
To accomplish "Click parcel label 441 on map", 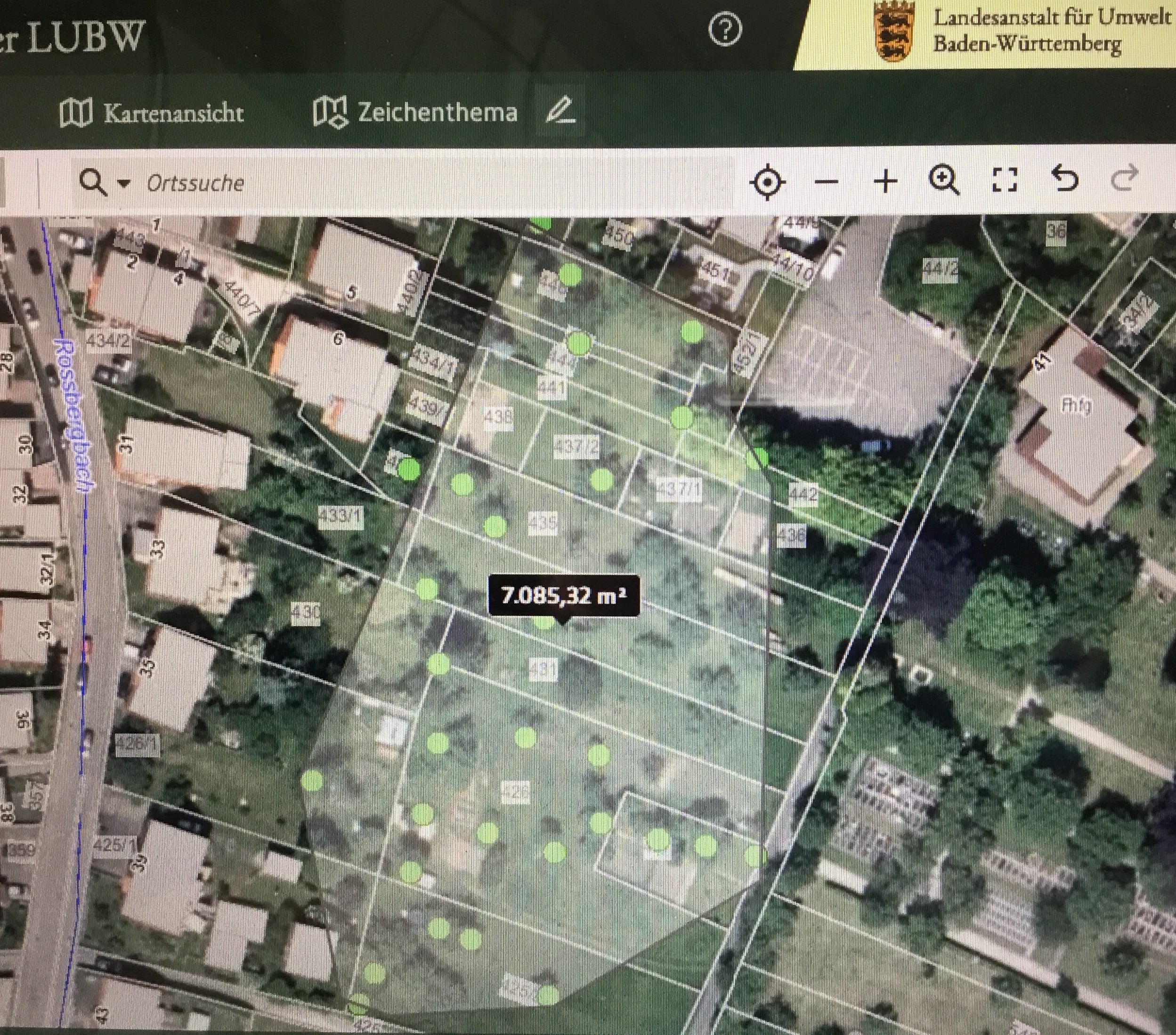I will tap(552, 388).
